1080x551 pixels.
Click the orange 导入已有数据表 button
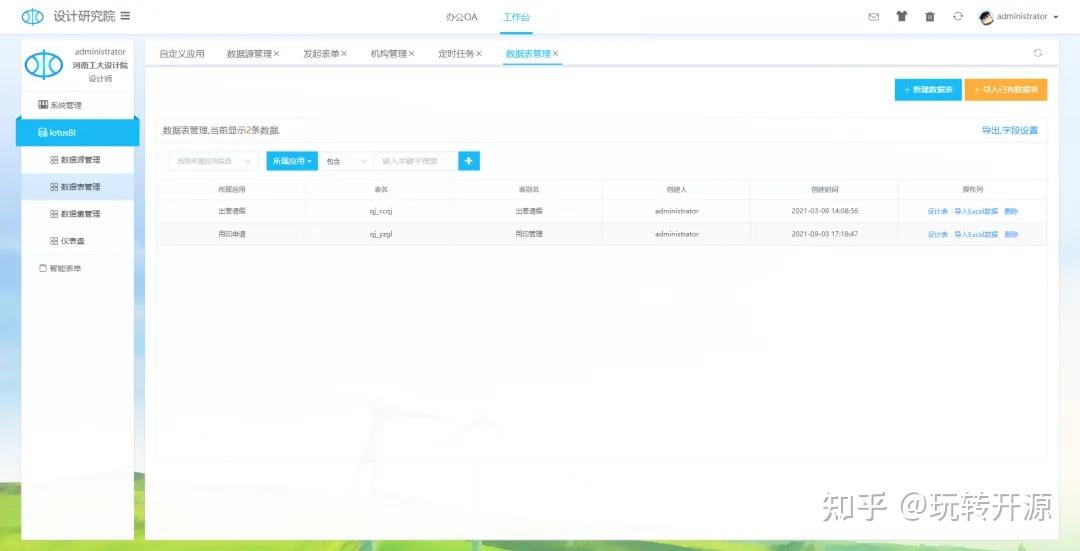point(1005,90)
